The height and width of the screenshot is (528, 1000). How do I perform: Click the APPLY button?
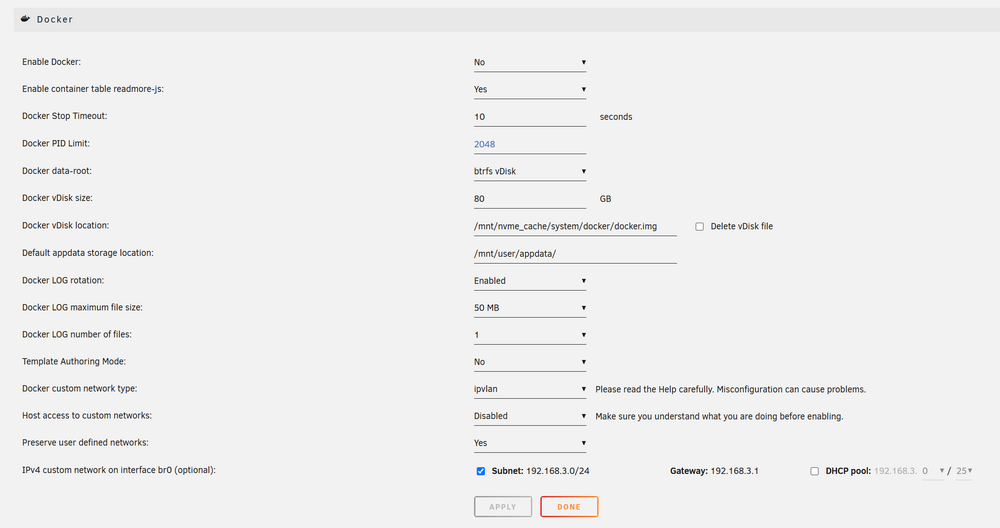click(x=503, y=507)
